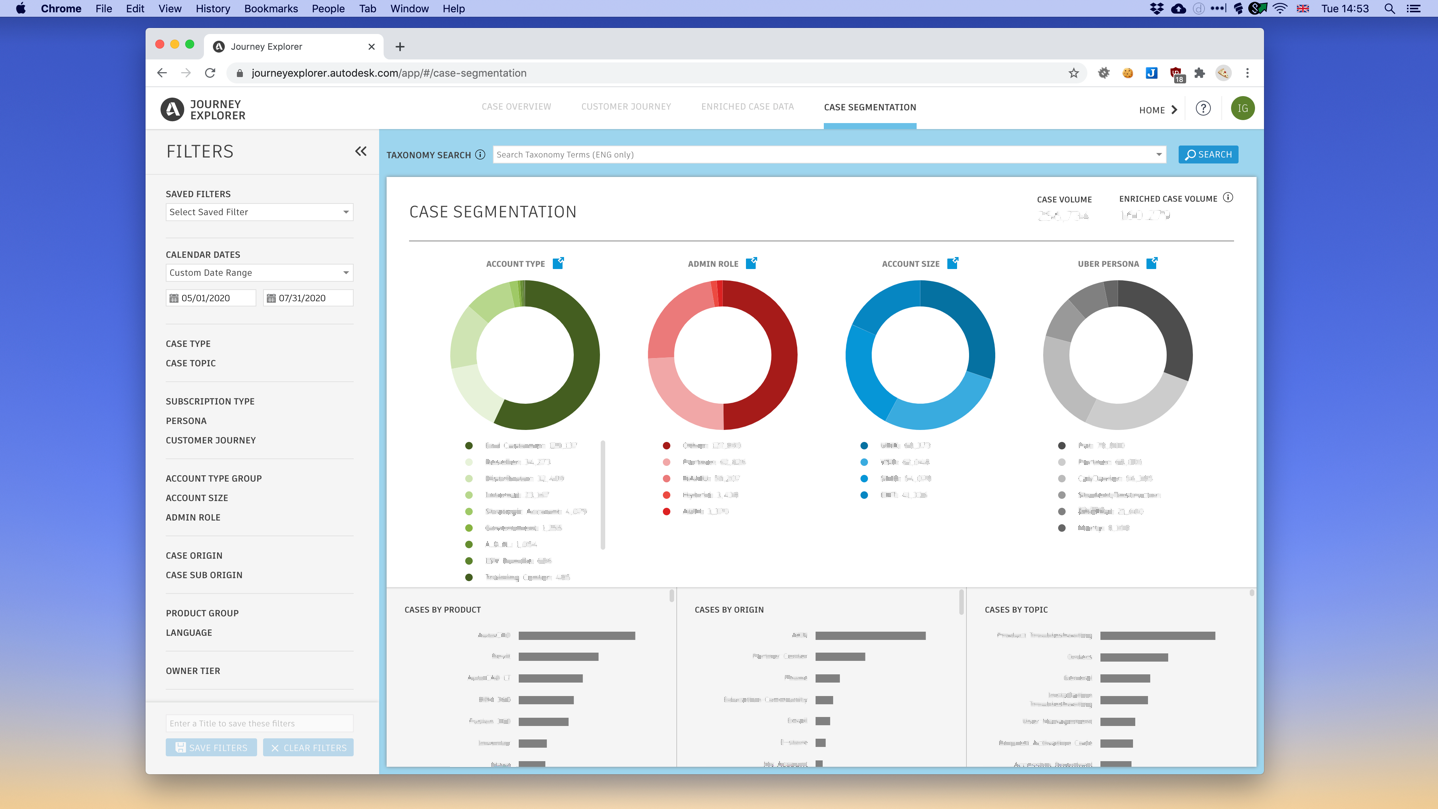Open macOS Spotlight search icon
The image size is (1438, 809).
pos(1389,8)
